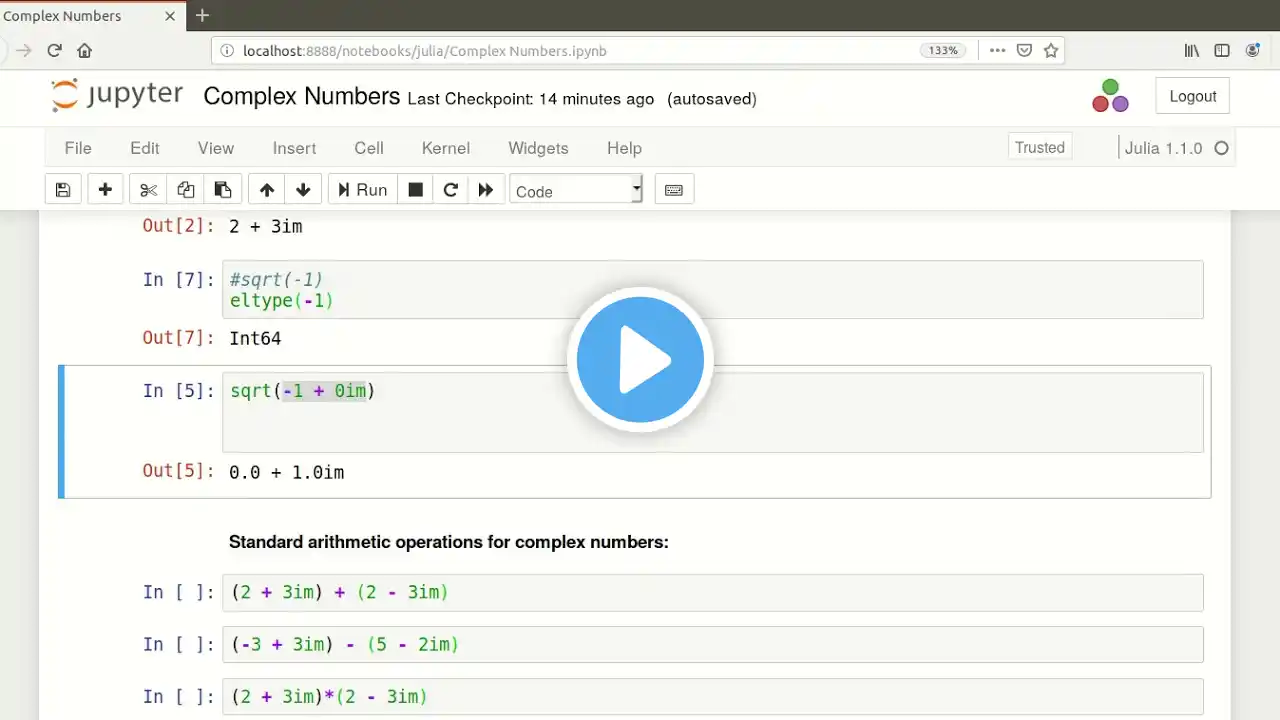The image size is (1280, 720).
Task: Open the Help menu
Action: 624,148
